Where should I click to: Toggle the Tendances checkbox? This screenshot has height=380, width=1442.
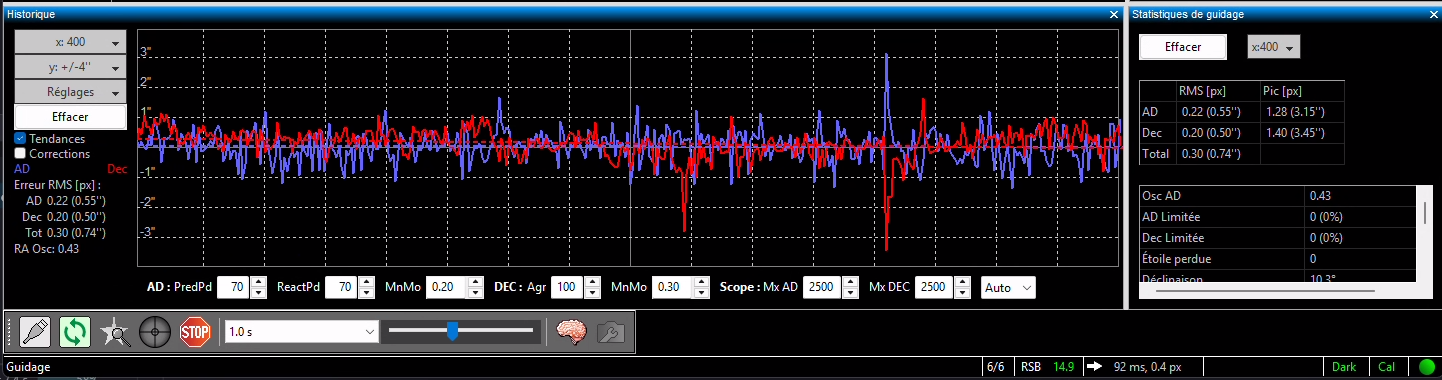click(x=20, y=139)
